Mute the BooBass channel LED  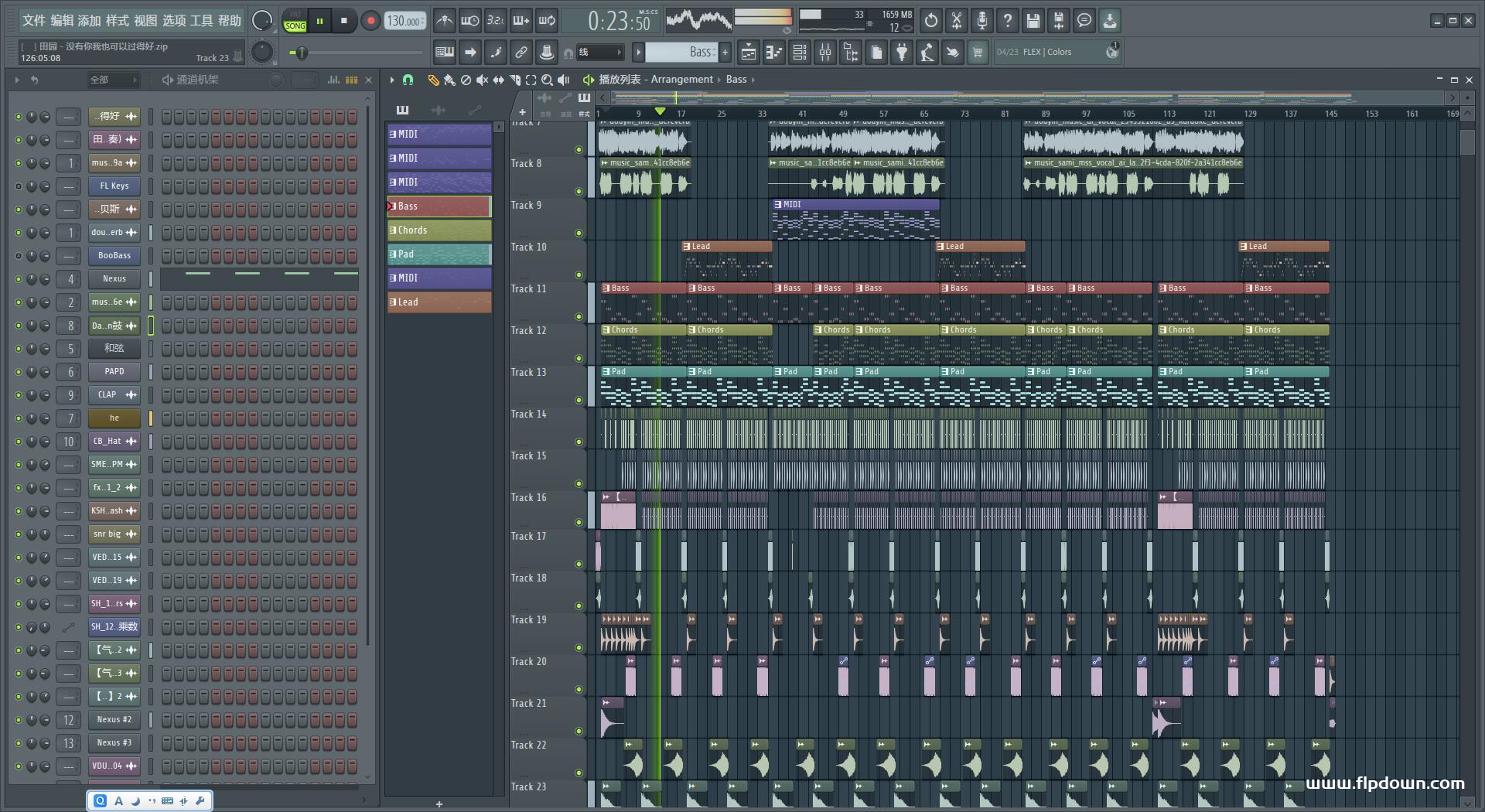(19, 256)
